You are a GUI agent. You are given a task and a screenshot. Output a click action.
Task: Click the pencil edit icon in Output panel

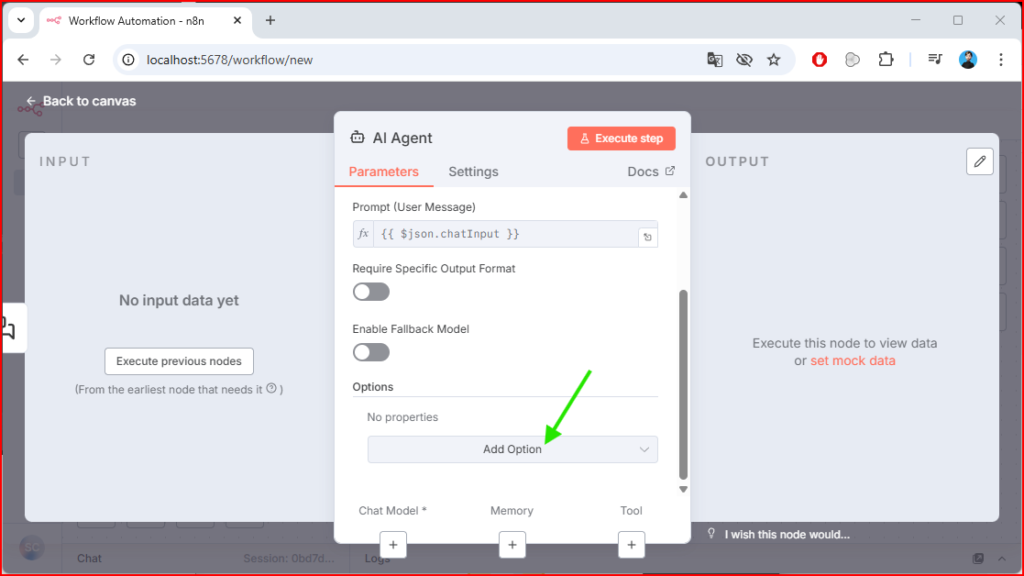(980, 161)
